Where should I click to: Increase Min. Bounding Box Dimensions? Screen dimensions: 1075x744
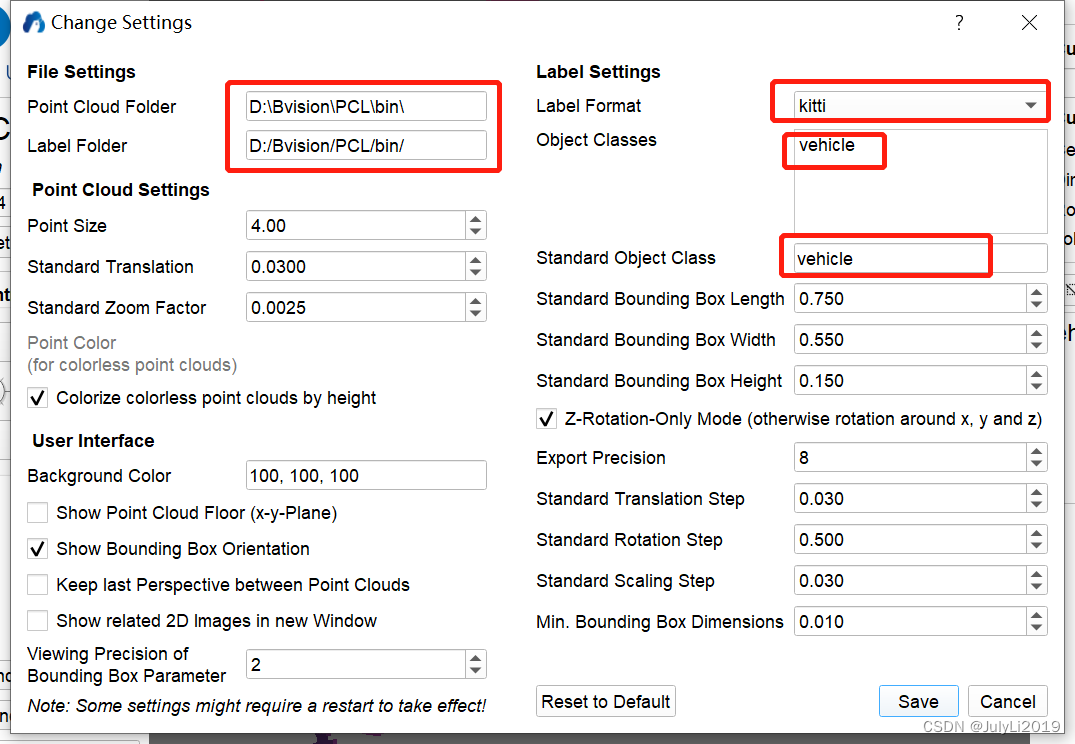point(1036,615)
